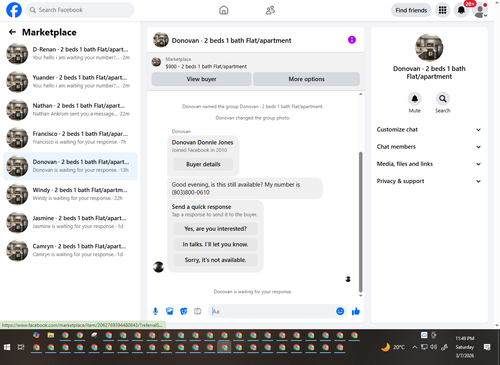500x365 pixels.
Task: Select the Donovan conversation in list
Action: [x=70, y=166]
